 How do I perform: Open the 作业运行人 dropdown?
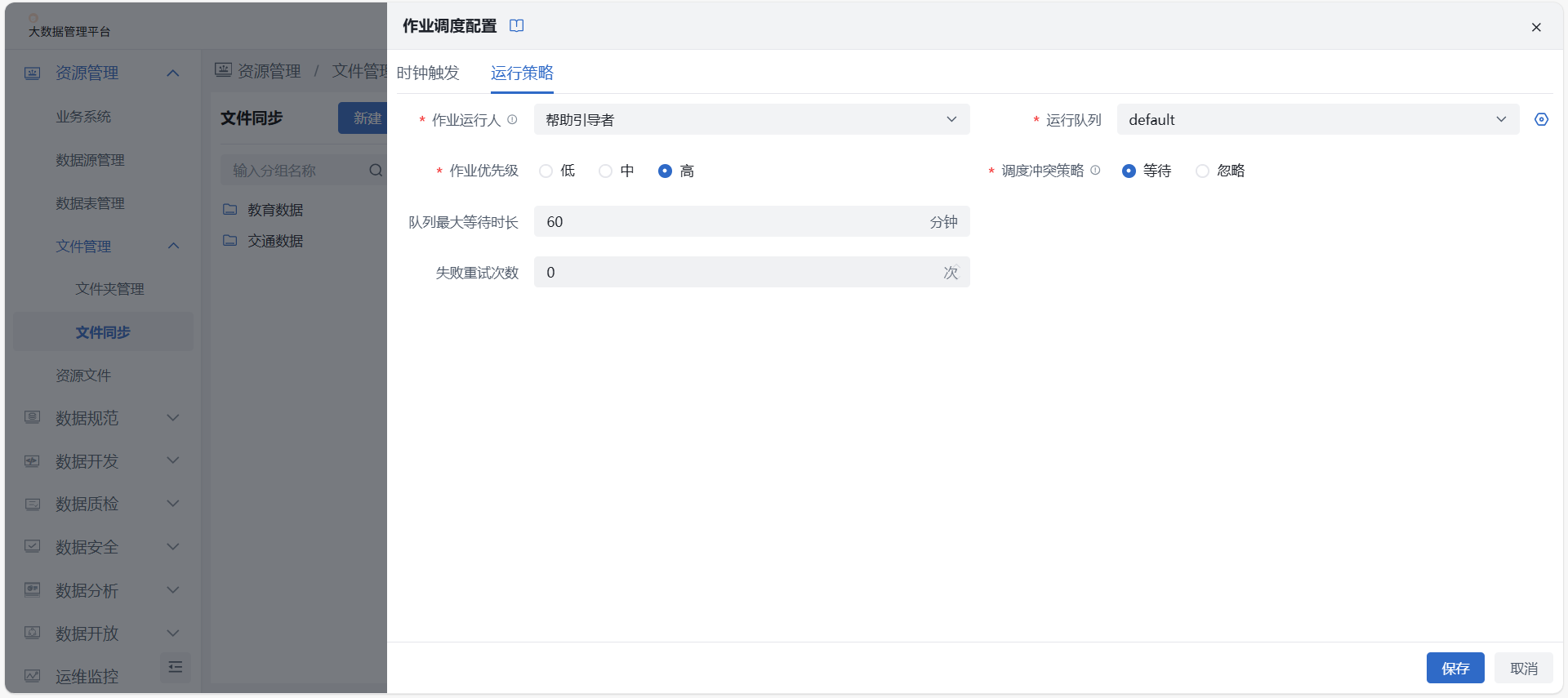(751, 119)
